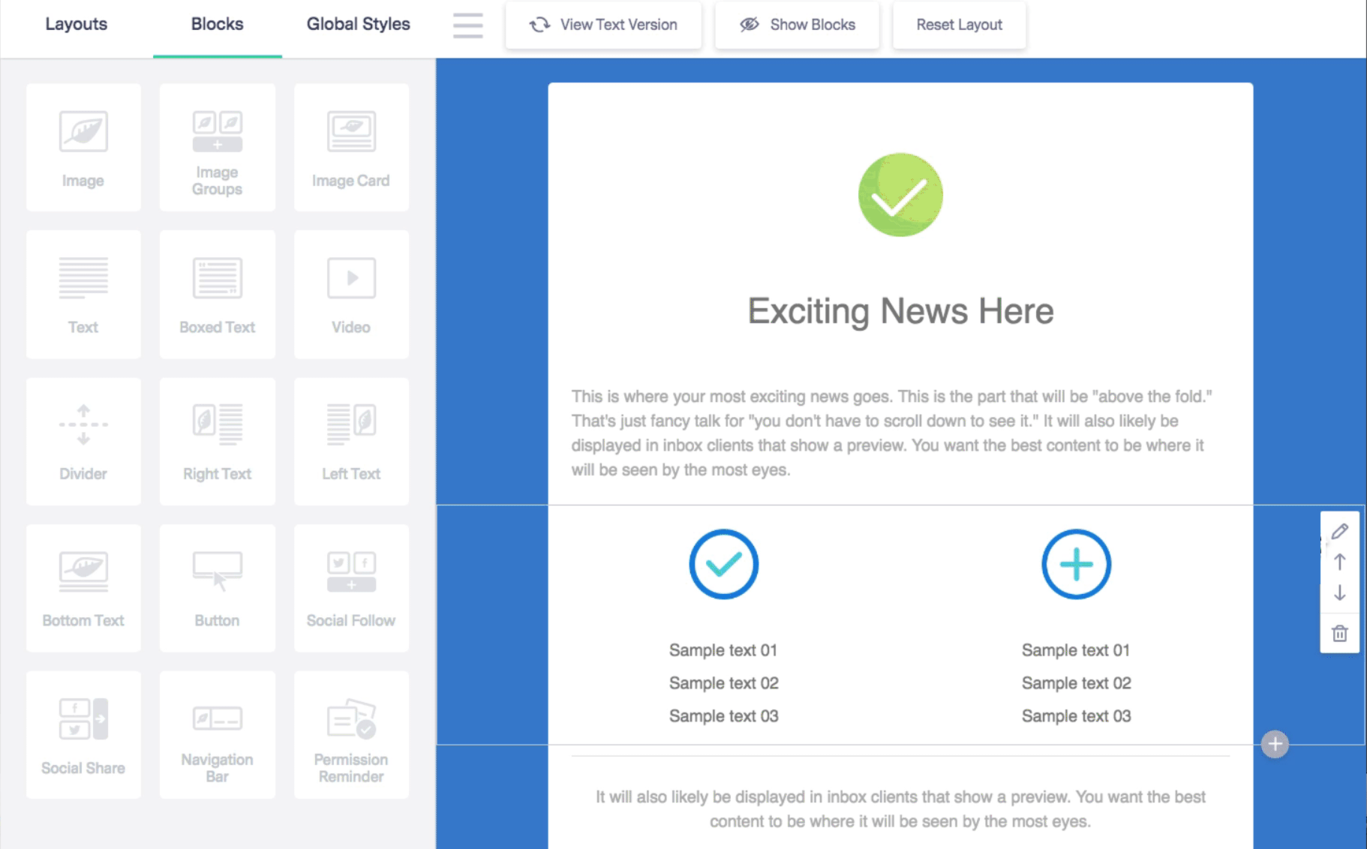Add an Image Groups block
The image size is (1367, 849).
pyautogui.click(x=217, y=148)
